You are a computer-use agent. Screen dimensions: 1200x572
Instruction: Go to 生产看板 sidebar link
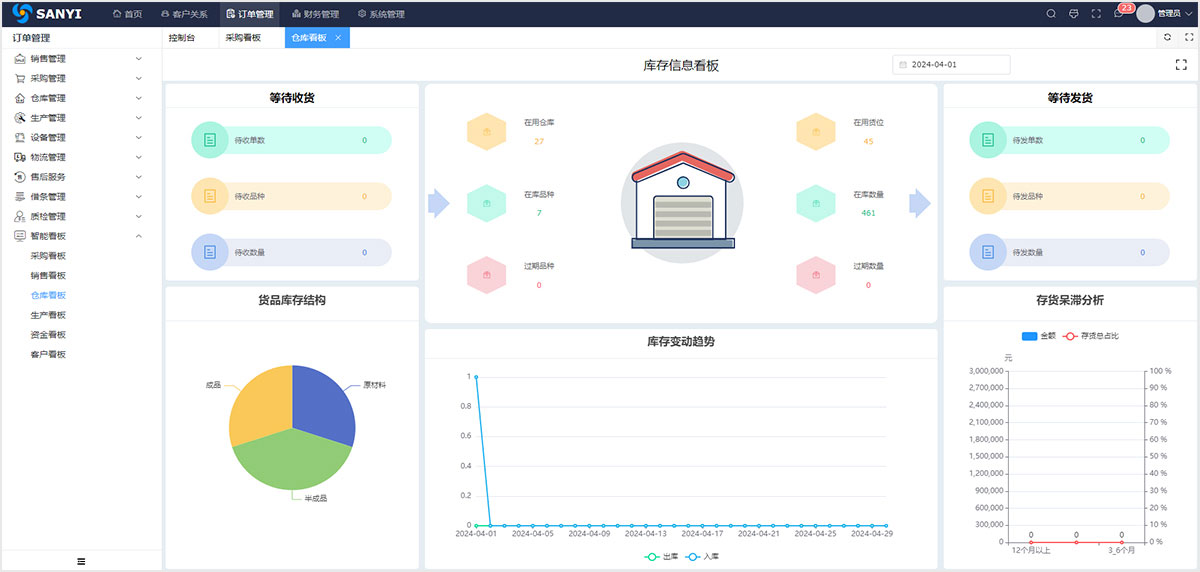pyautogui.click(x=48, y=315)
